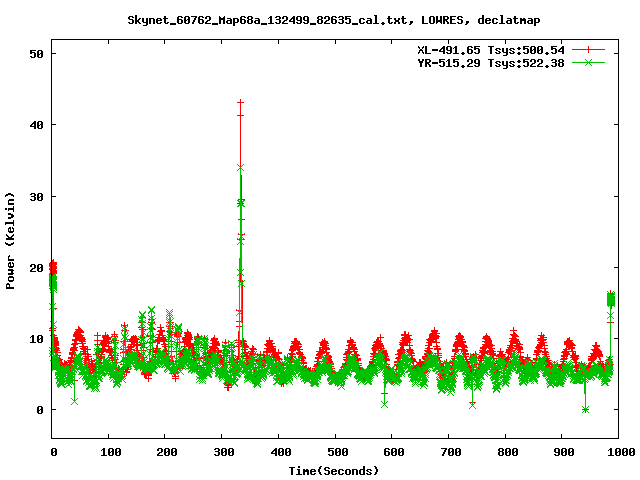
Task: Click the Time(Seconds) axis label
Action: (333, 471)
